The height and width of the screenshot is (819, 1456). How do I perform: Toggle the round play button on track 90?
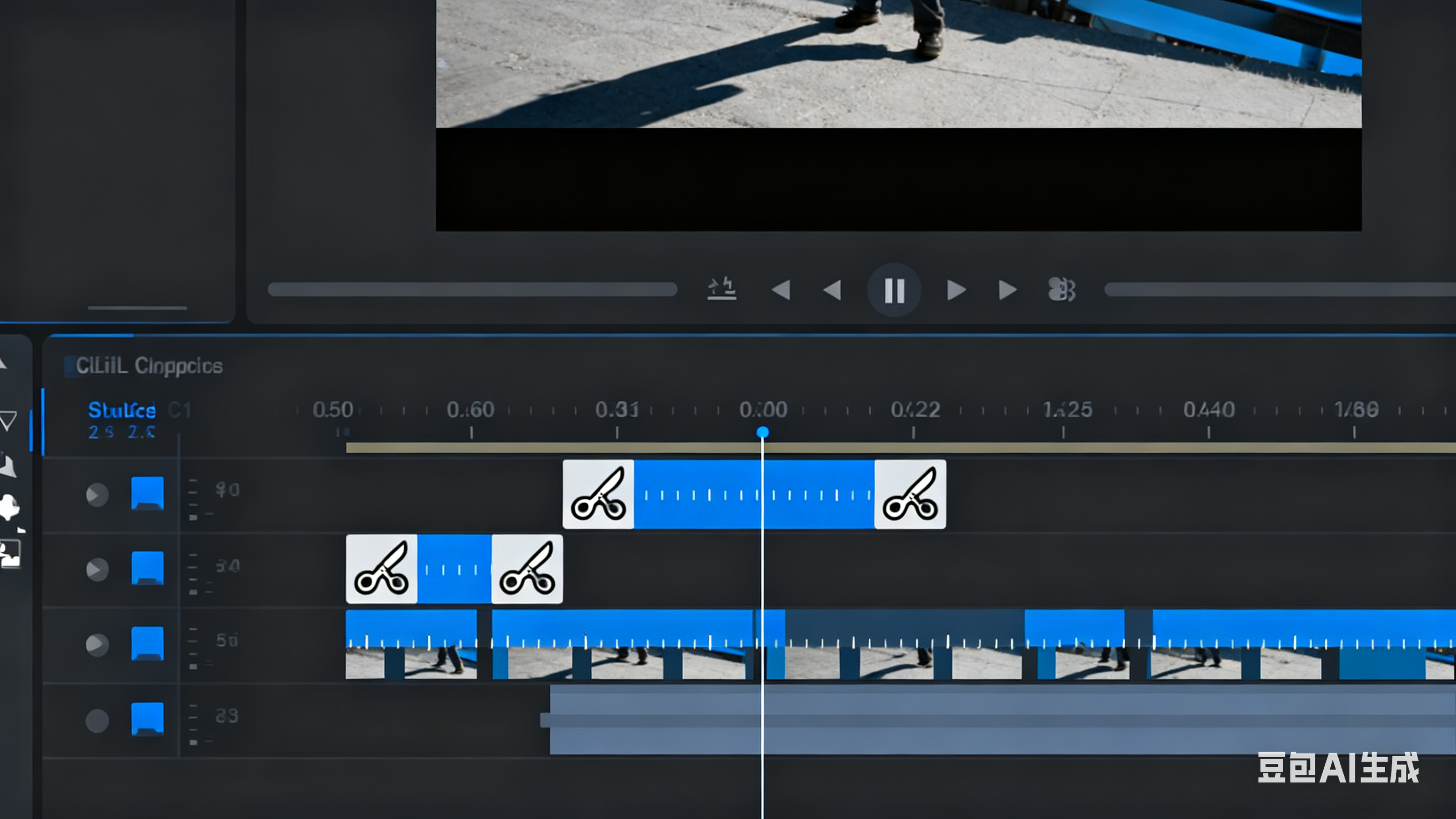[97, 495]
